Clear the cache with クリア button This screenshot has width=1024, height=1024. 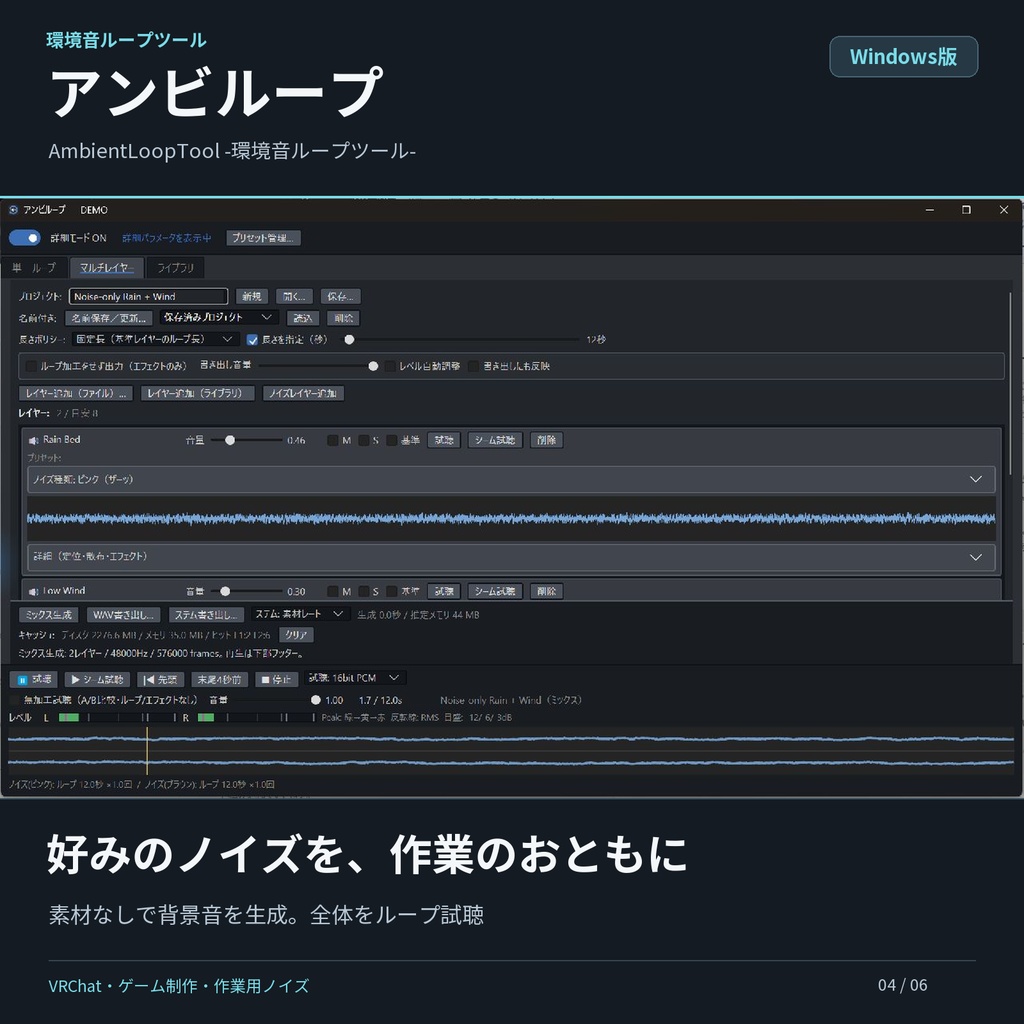coord(296,635)
